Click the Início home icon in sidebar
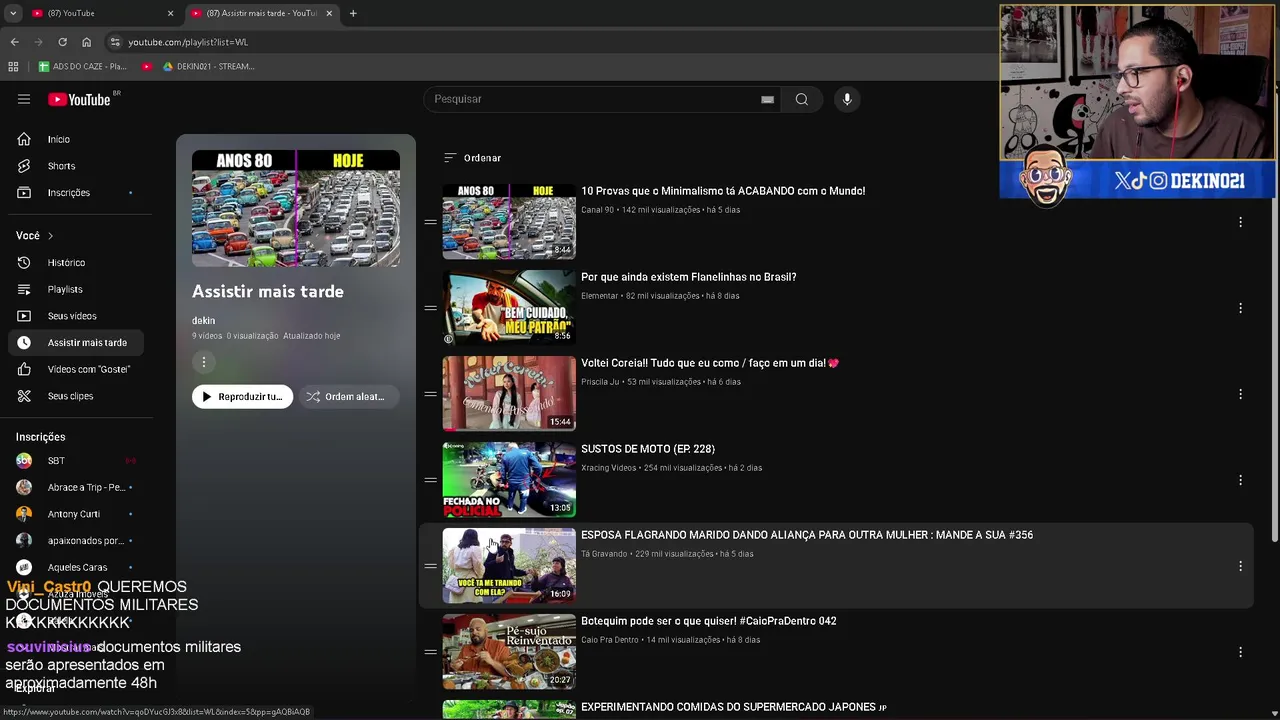Screen dimensions: 1280x720 tap(24, 139)
